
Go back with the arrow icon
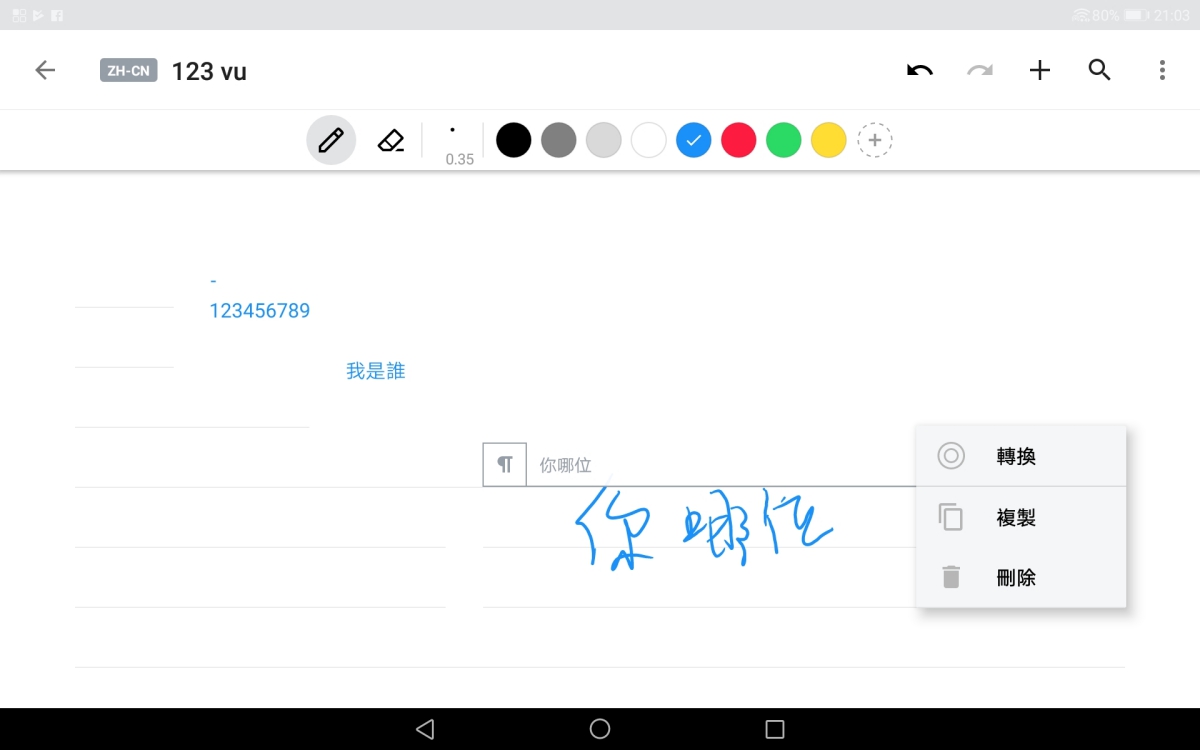click(x=44, y=70)
